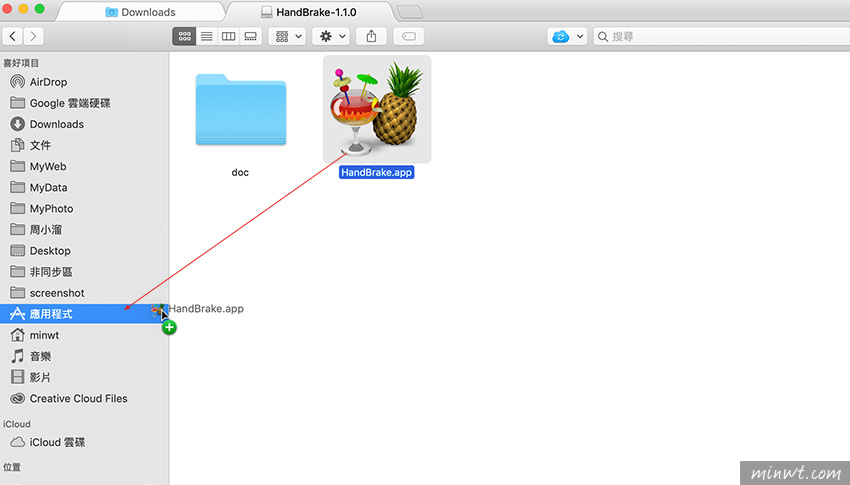This screenshot has width=850, height=485.
Task: Click the MyPhoto folder icon
Action: click(17, 209)
